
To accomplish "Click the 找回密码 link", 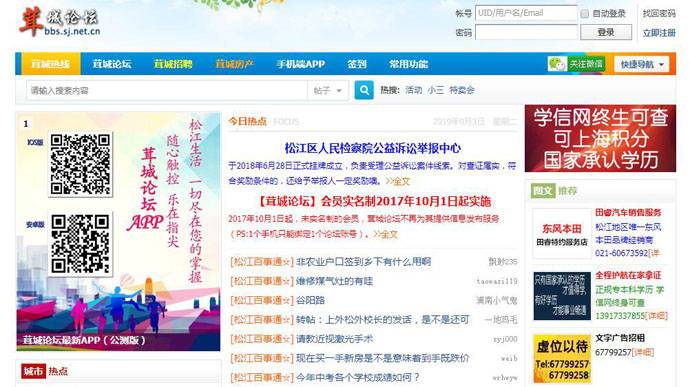I will point(659,14).
